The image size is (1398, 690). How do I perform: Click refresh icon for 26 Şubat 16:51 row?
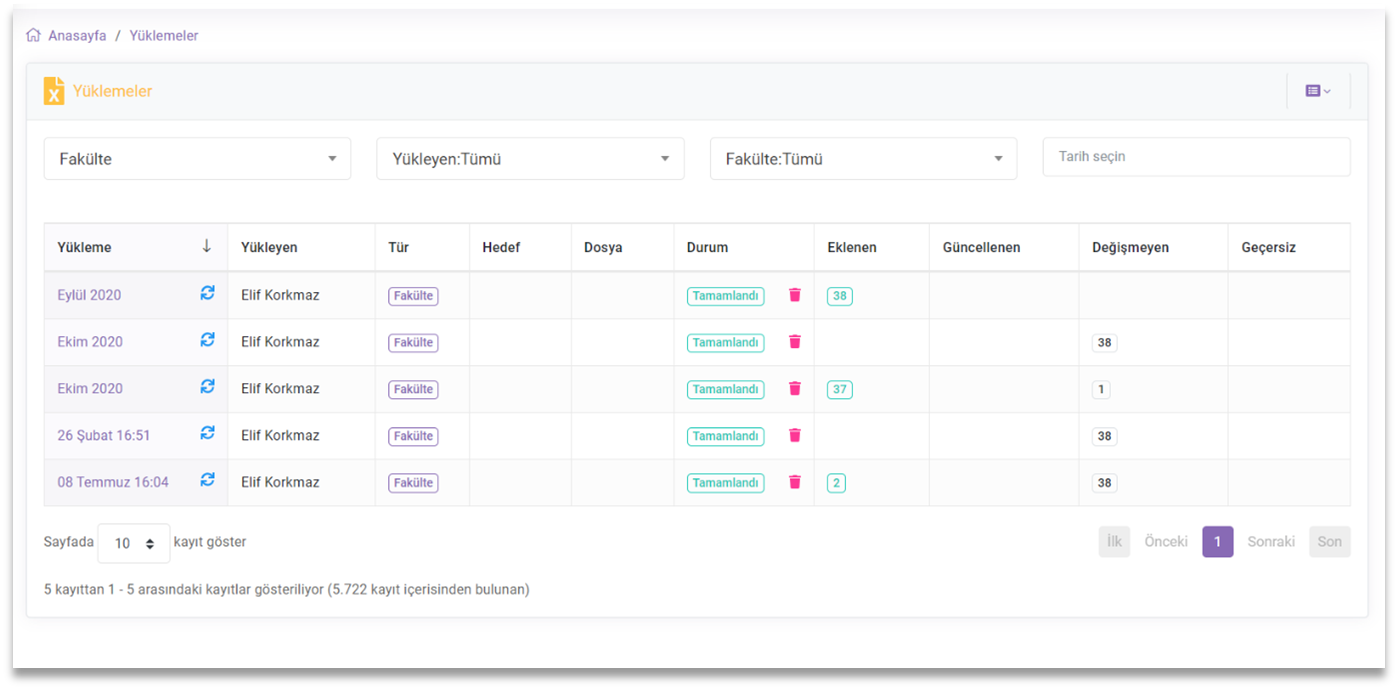(x=207, y=433)
